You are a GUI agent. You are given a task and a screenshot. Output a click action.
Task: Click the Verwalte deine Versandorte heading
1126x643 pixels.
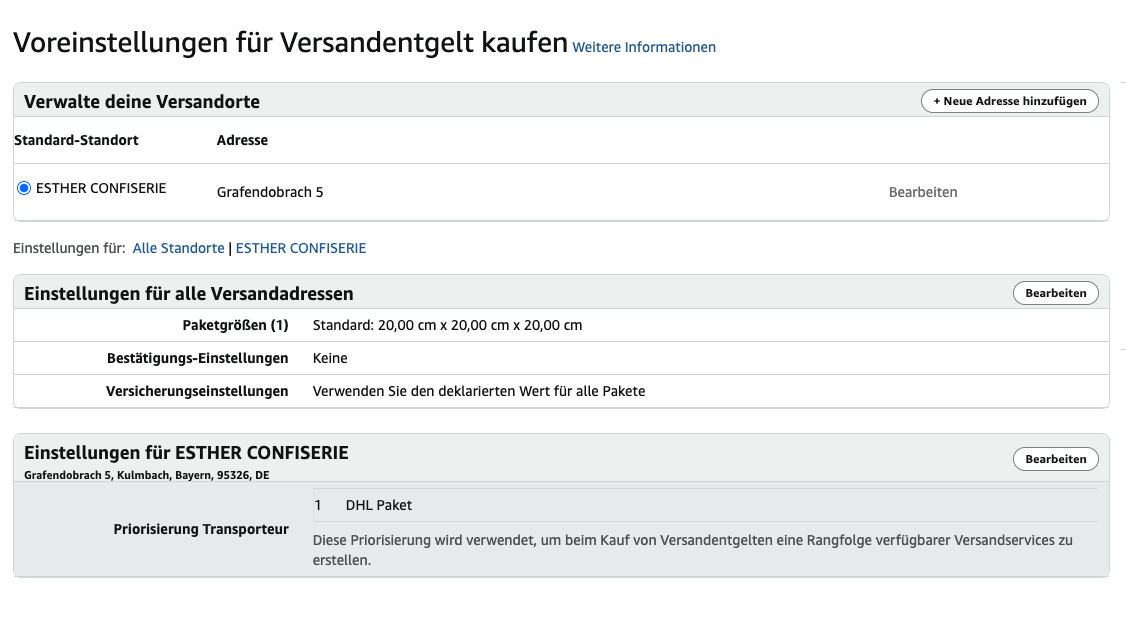click(x=142, y=102)
